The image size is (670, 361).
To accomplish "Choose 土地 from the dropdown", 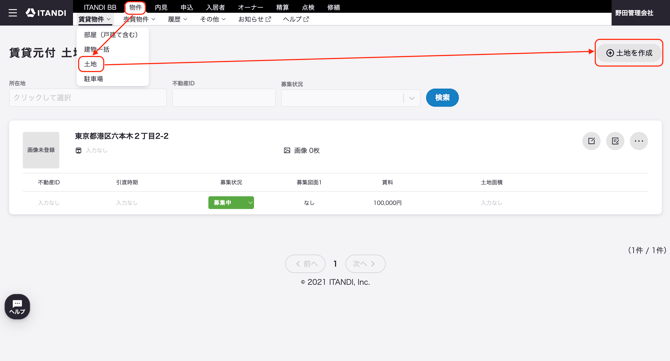I will (x=91, y=64).
